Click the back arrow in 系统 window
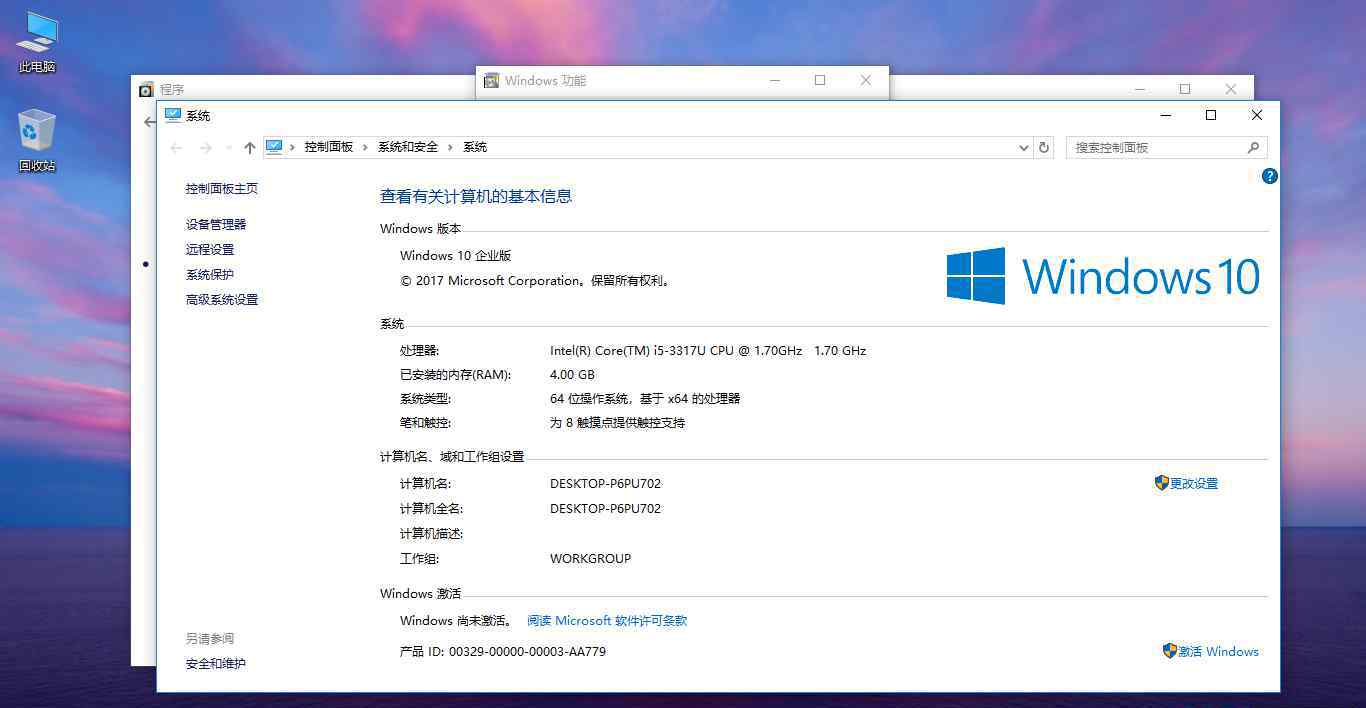 [177, 147]
